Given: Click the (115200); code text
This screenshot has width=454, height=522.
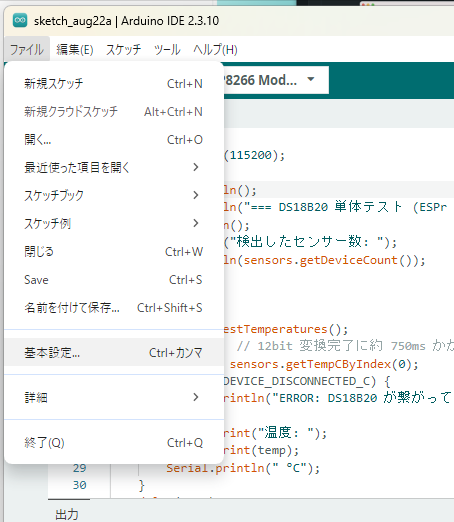Looking at the screenshot, I should pos(254,155).
